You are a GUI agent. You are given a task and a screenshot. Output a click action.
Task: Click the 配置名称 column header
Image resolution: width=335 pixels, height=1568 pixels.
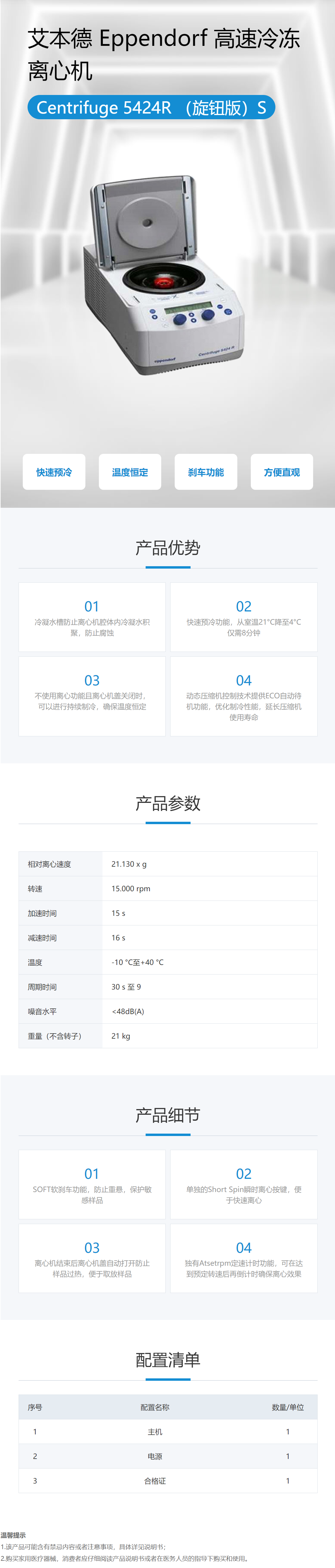[155, 1407]
